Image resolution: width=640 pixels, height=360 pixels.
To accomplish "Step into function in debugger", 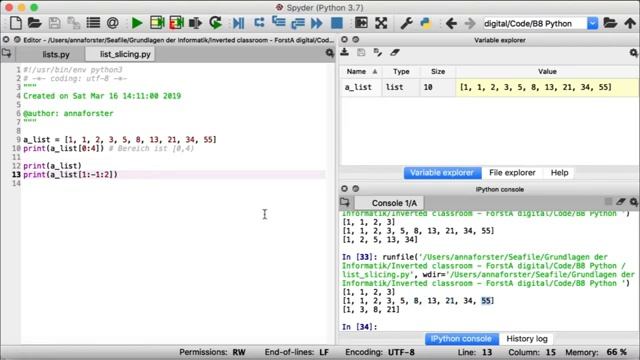I will [x=278, y=22].
